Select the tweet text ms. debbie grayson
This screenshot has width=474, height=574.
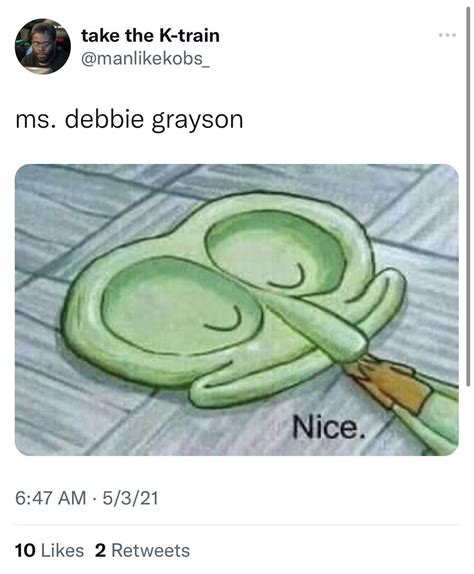(129, 120)
